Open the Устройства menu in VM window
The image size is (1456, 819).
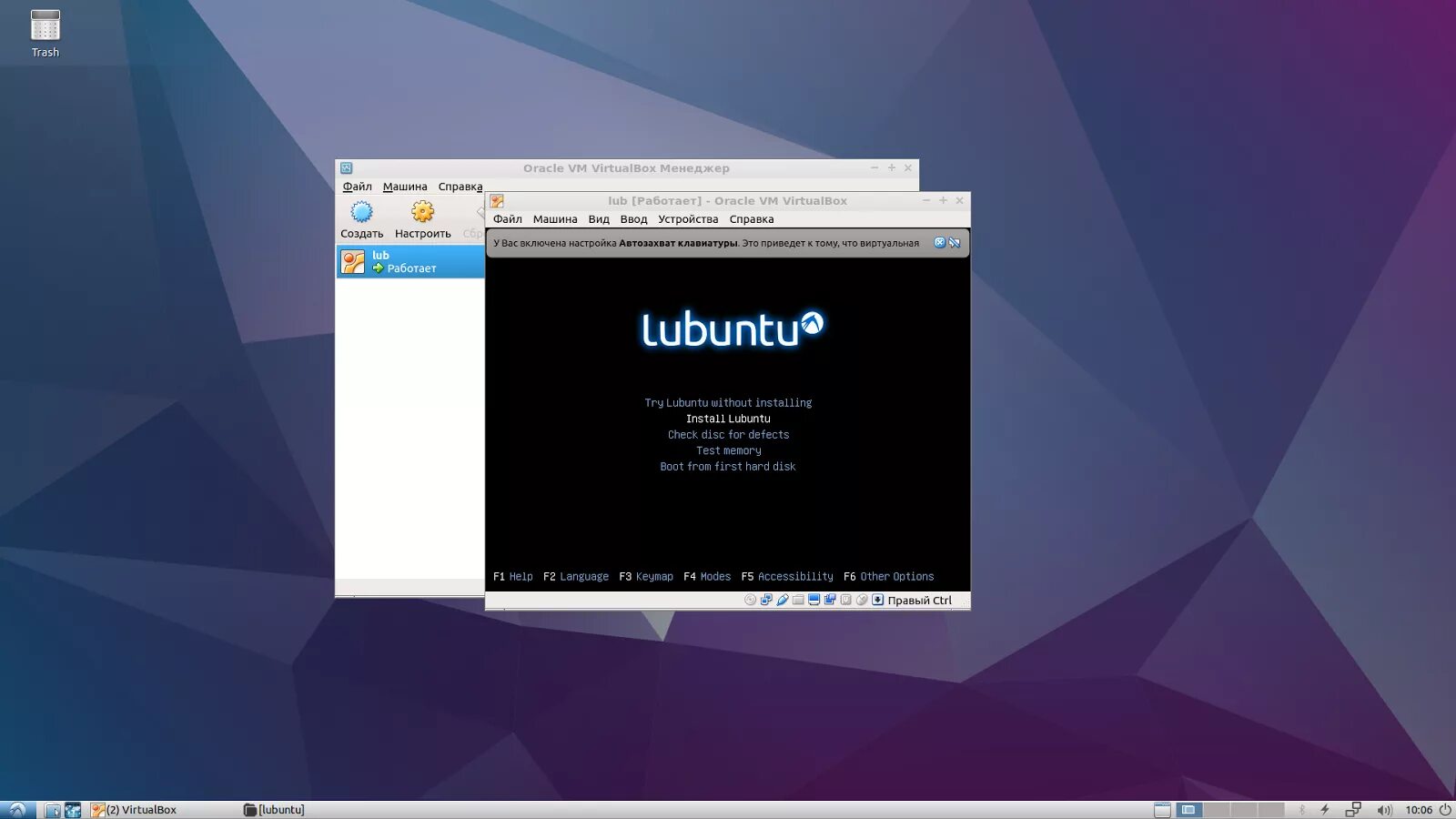(x=688, y=219)
